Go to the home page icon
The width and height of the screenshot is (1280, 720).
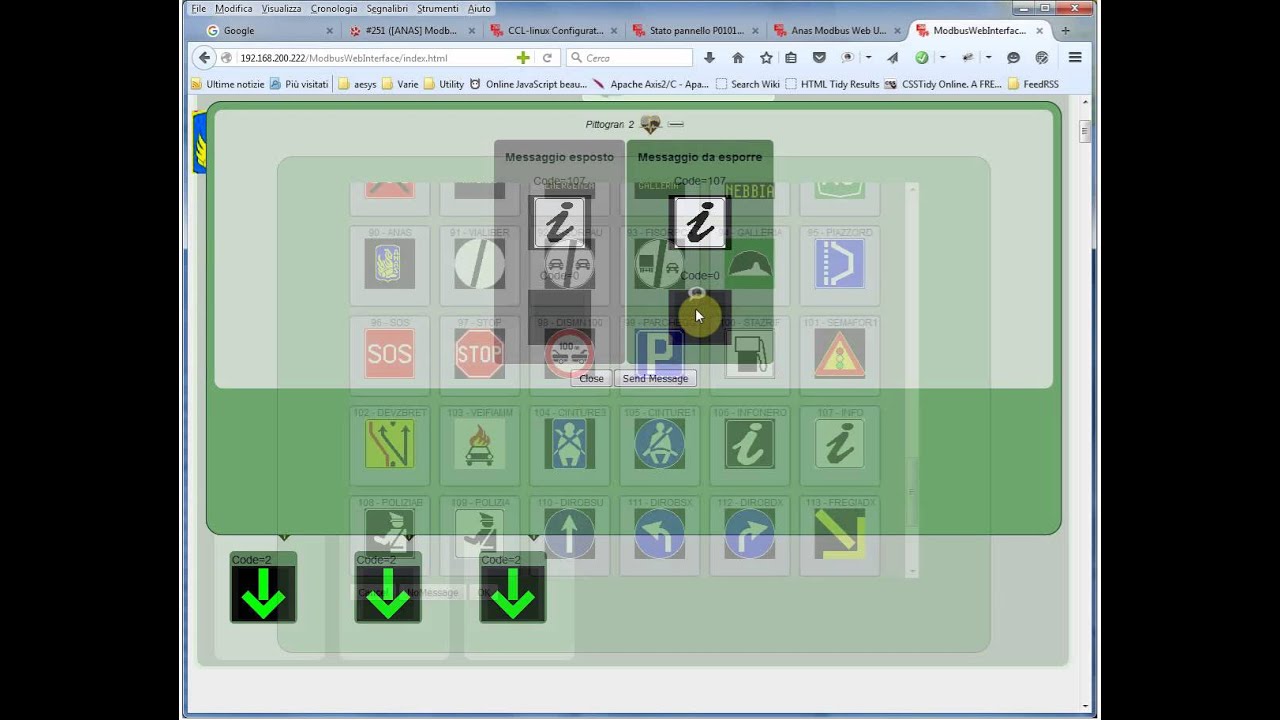(x=738, y=58)
